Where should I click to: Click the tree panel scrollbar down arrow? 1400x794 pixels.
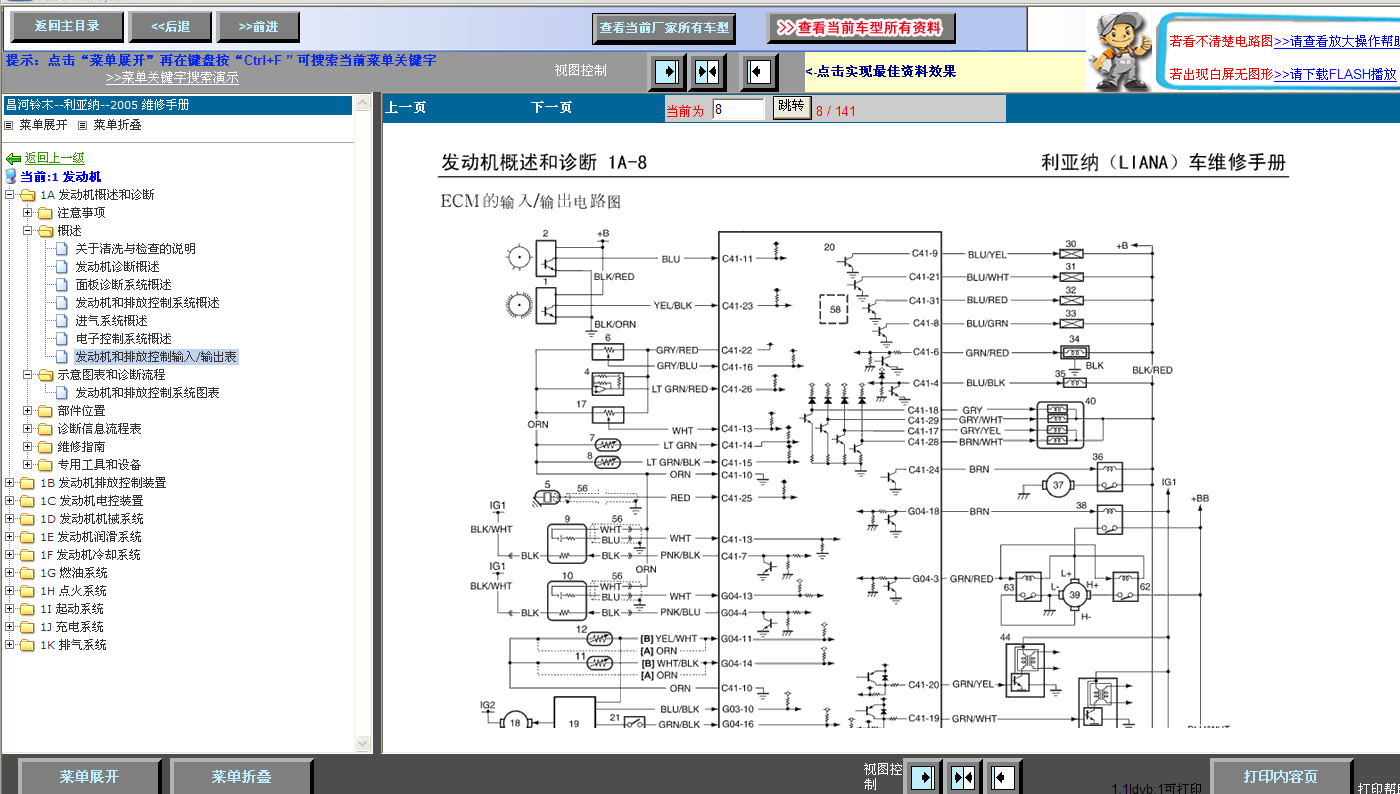click(364, 744)
